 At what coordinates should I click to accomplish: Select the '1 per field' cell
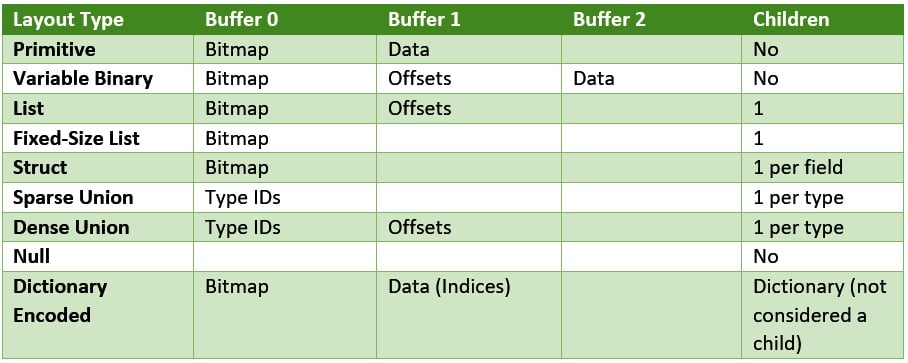(822, 168)
